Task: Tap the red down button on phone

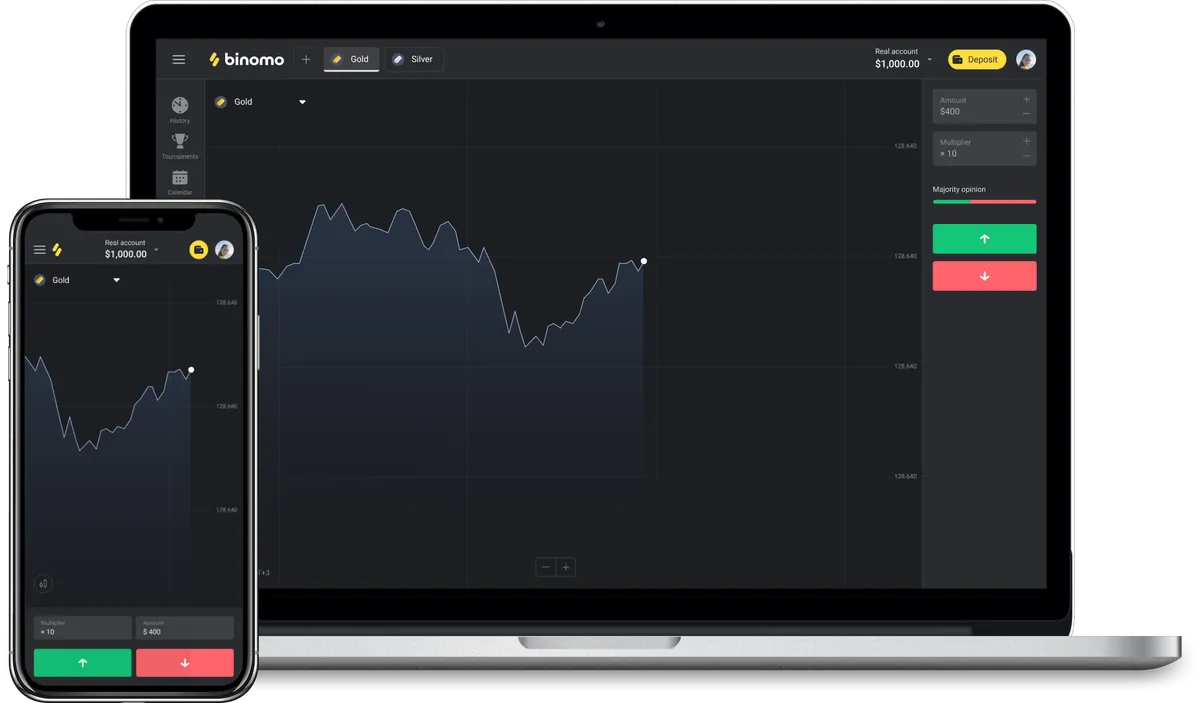Action: [185, 662]
